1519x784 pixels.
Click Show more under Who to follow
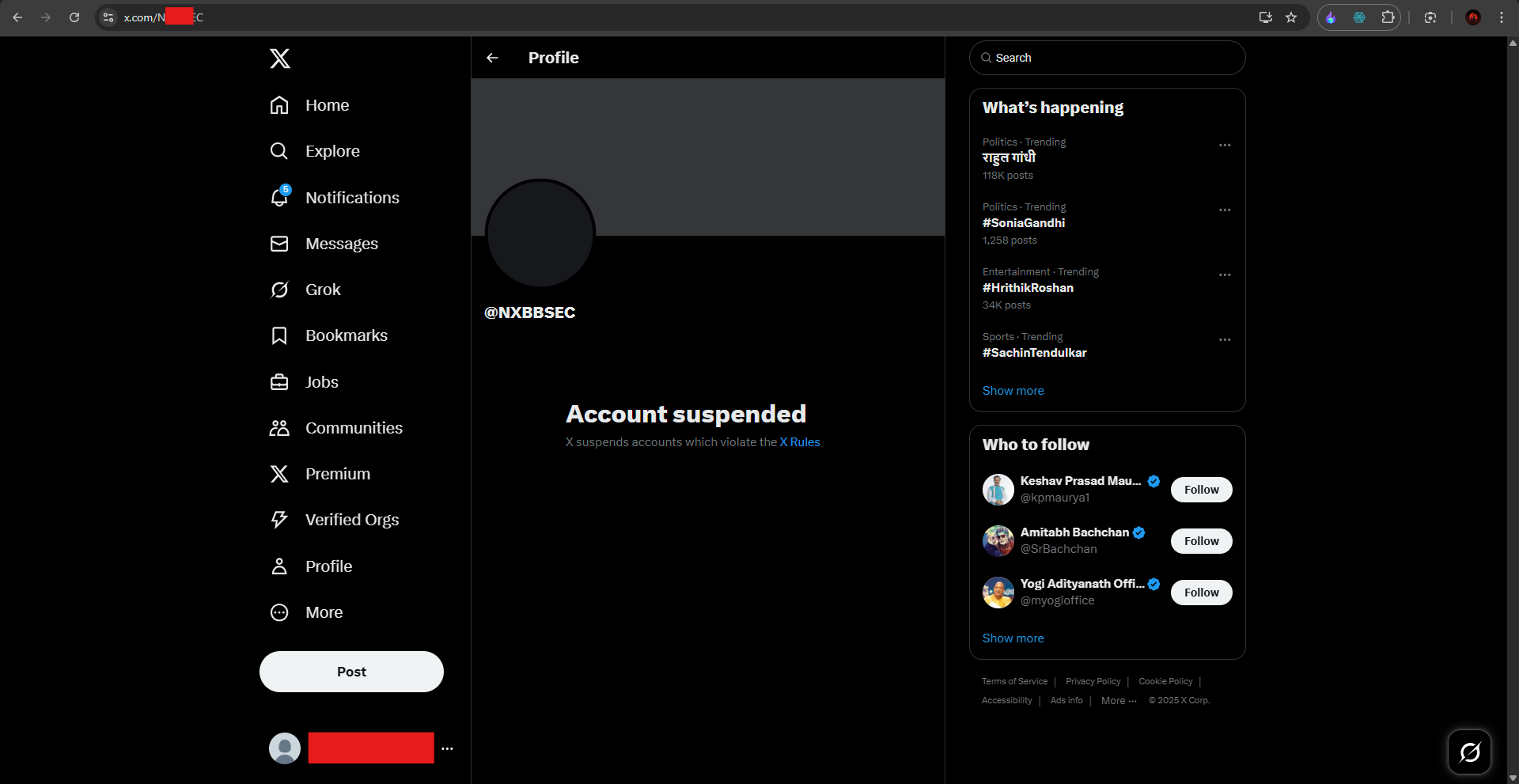coord(1013,638)
